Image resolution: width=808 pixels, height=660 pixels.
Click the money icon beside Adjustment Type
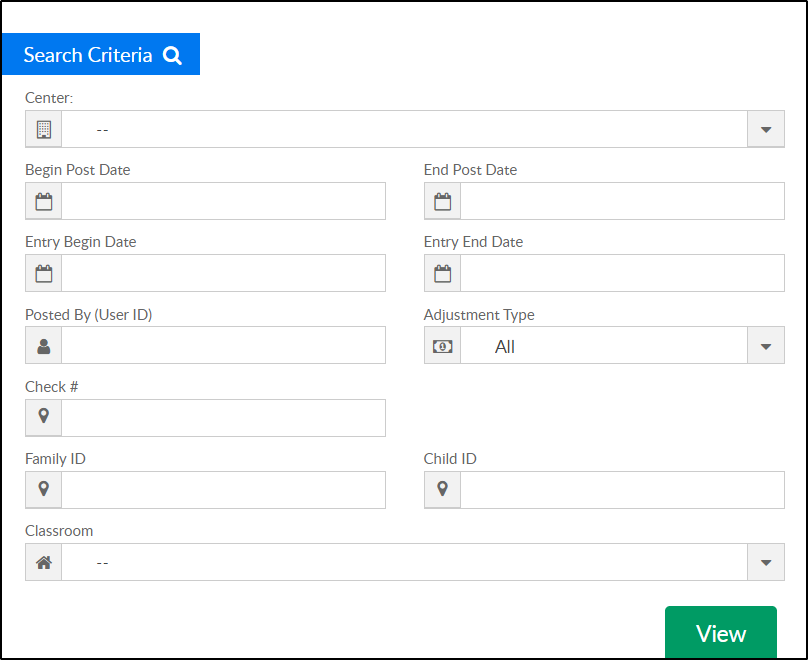(x=443, y=346)
